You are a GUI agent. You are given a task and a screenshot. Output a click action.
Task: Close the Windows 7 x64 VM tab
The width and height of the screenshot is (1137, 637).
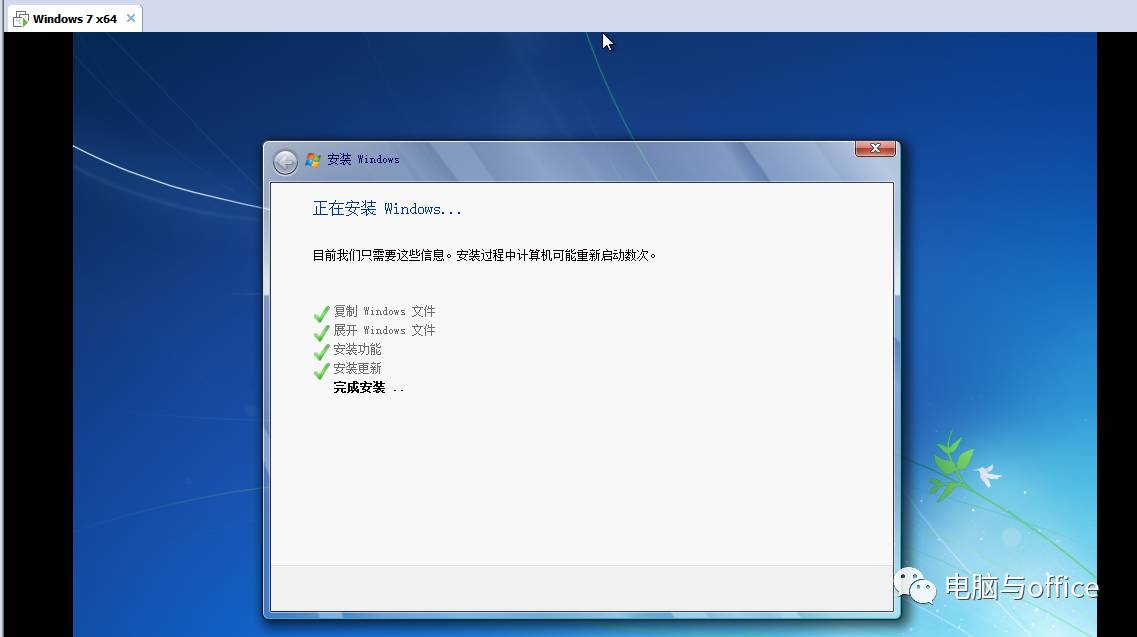pos(131,17)
